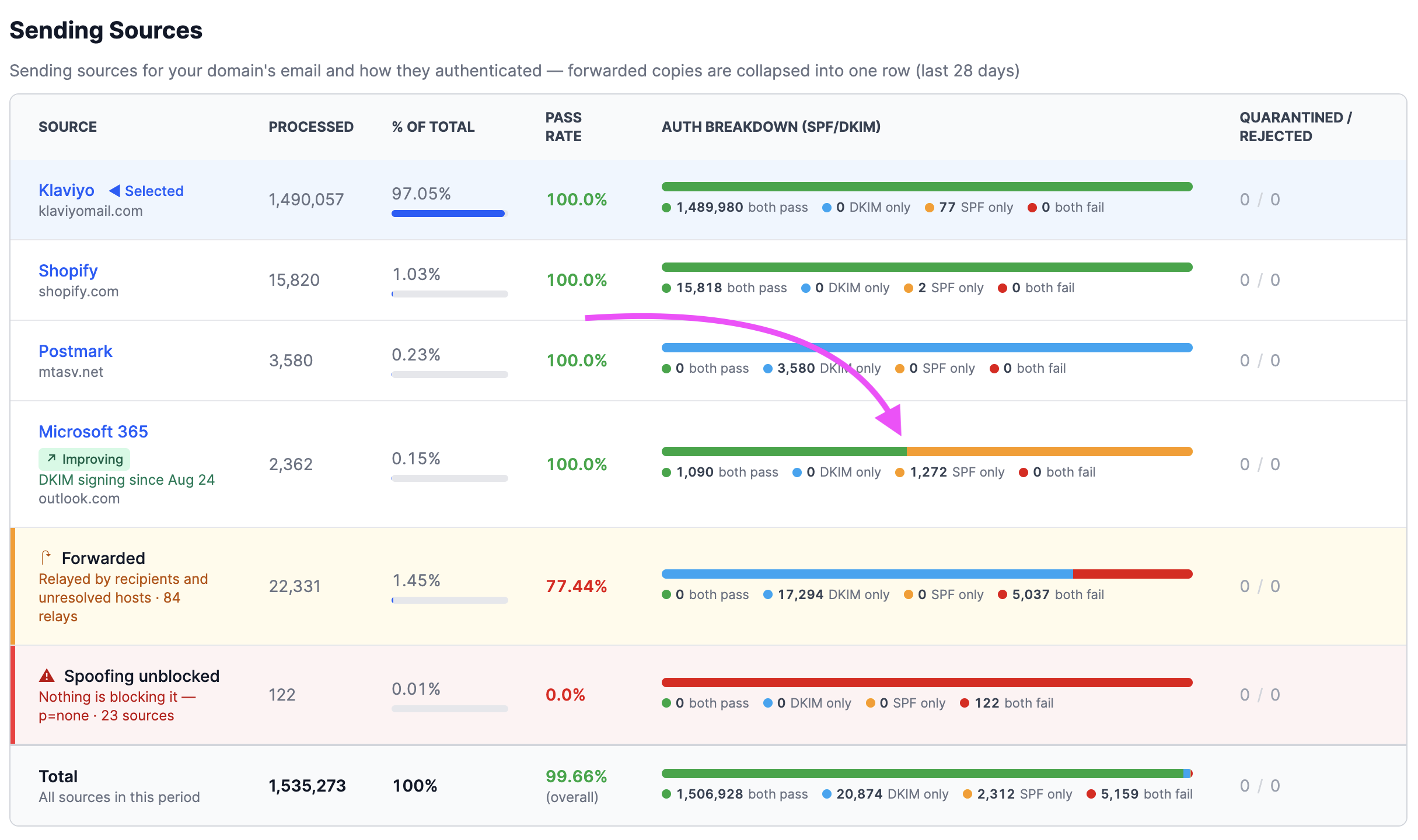Click the red Spoofing unblocked auth breakdown bar
The width and height of the screenshot is (1418, 840).
[x=927, y=682]
